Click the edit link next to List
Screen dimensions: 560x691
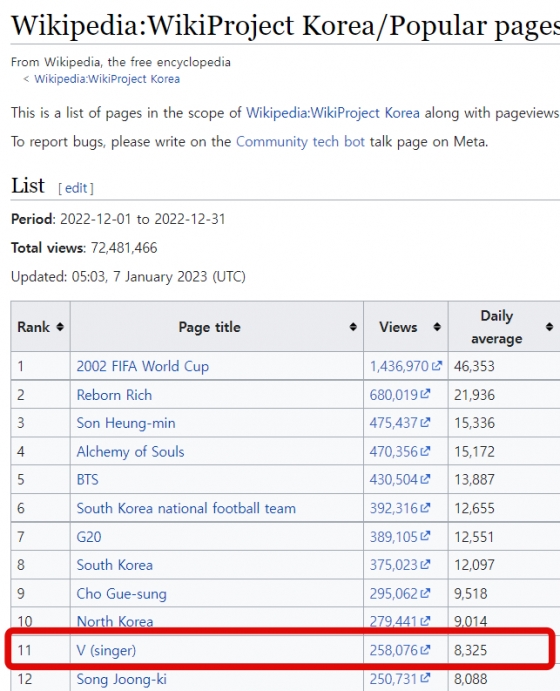click(x=76, y=188)
